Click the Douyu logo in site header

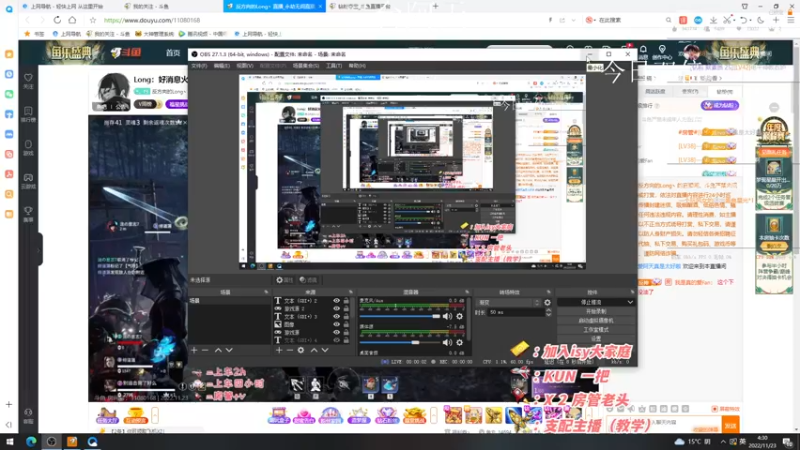[x=126, y=53]
